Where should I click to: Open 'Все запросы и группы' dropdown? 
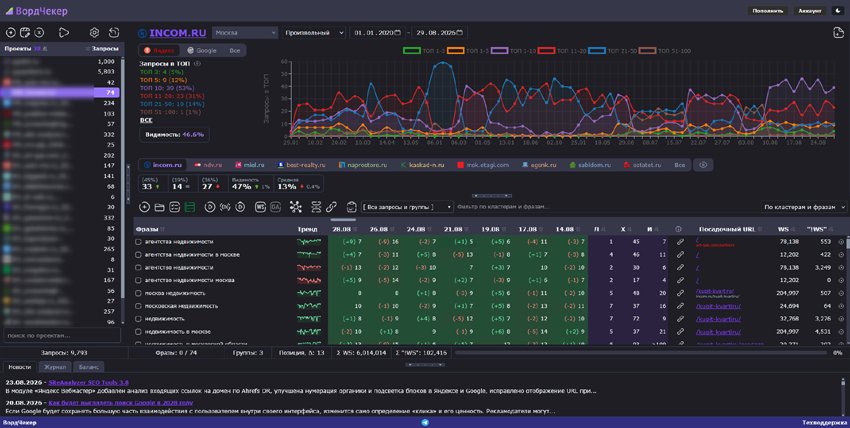(x=407, y=207)
